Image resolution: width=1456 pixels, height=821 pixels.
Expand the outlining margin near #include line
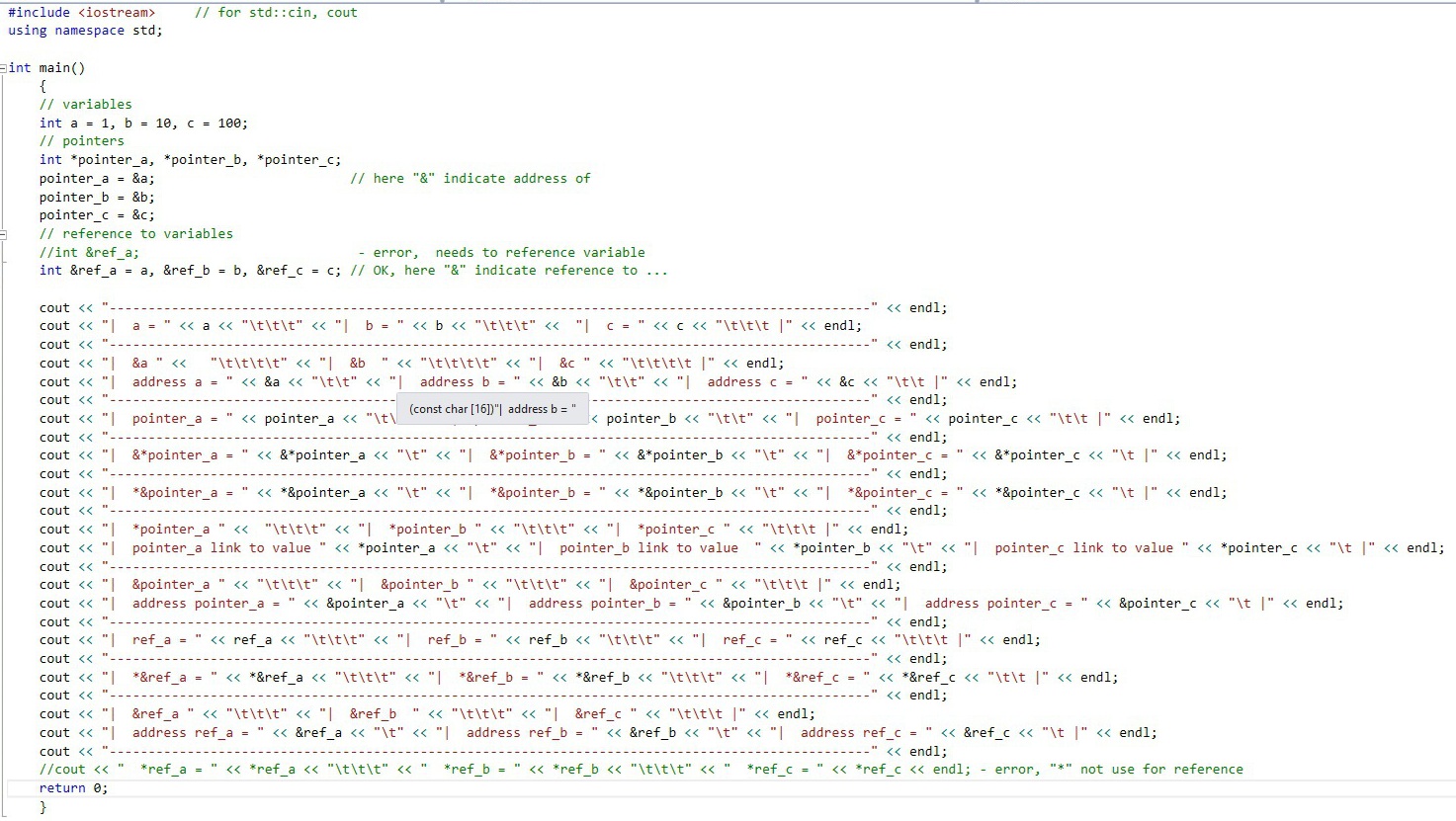[4, 13]
